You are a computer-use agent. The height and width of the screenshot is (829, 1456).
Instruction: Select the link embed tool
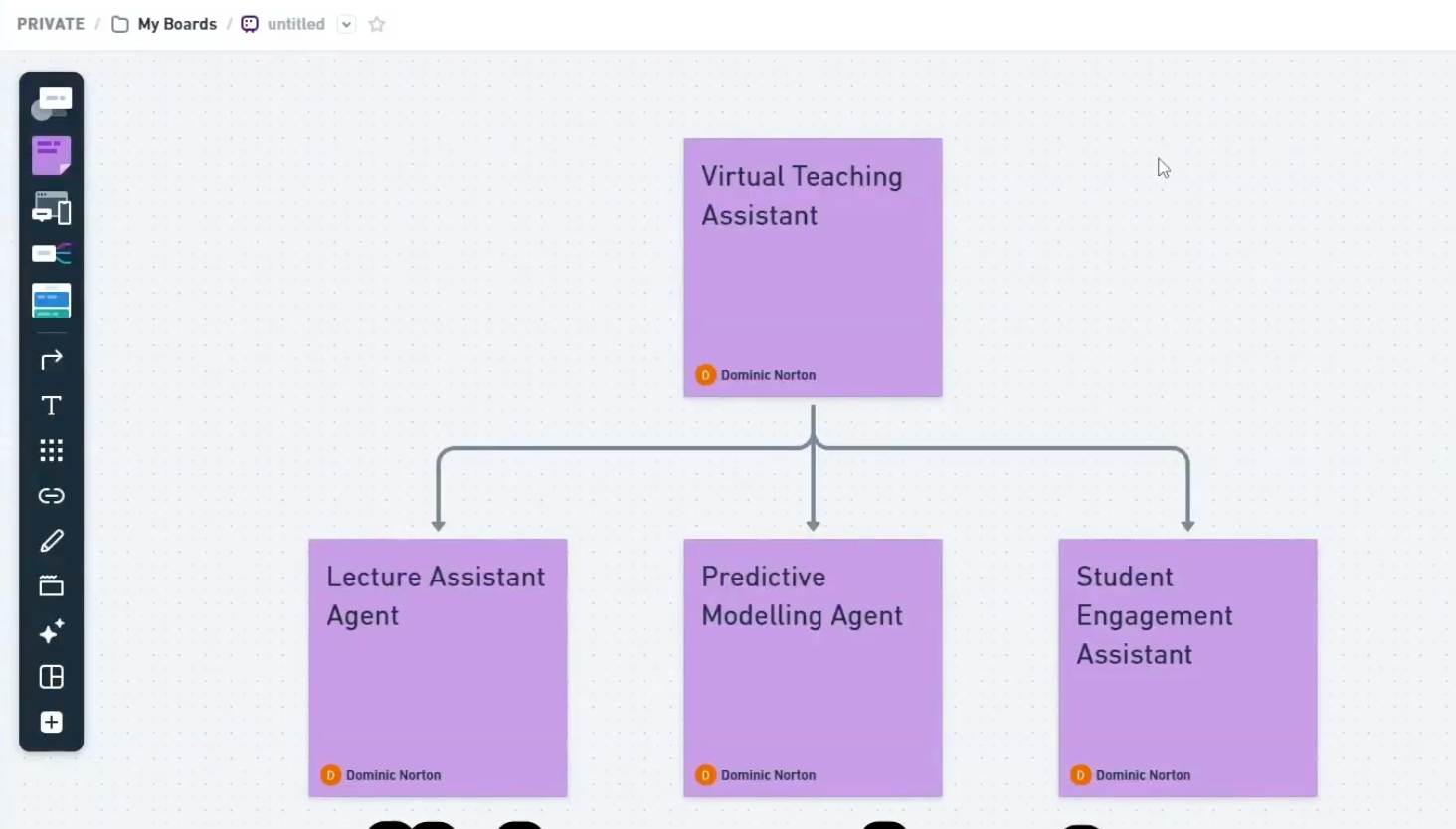pos(51,495)
